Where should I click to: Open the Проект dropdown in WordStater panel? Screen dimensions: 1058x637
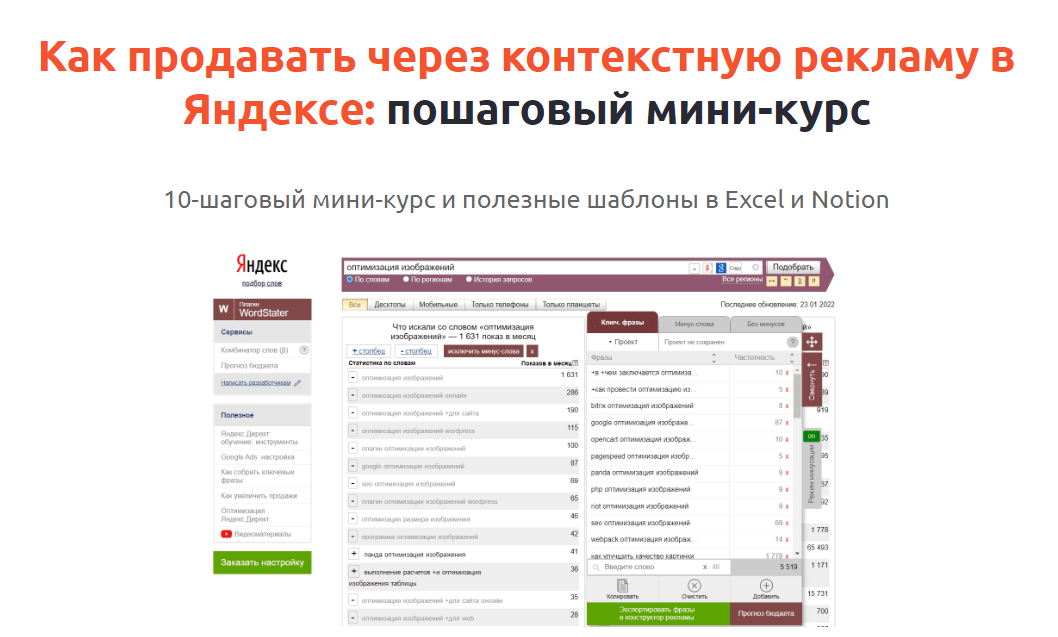click(x=623, y=341)
